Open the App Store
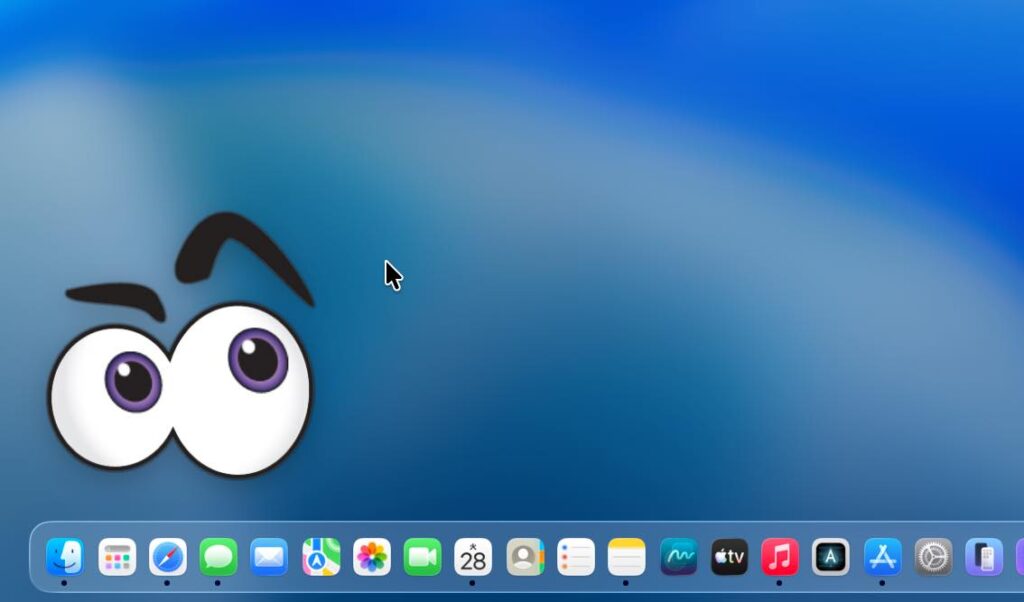The height and width of the screenshot is (602, 1024). coord(882,557)
